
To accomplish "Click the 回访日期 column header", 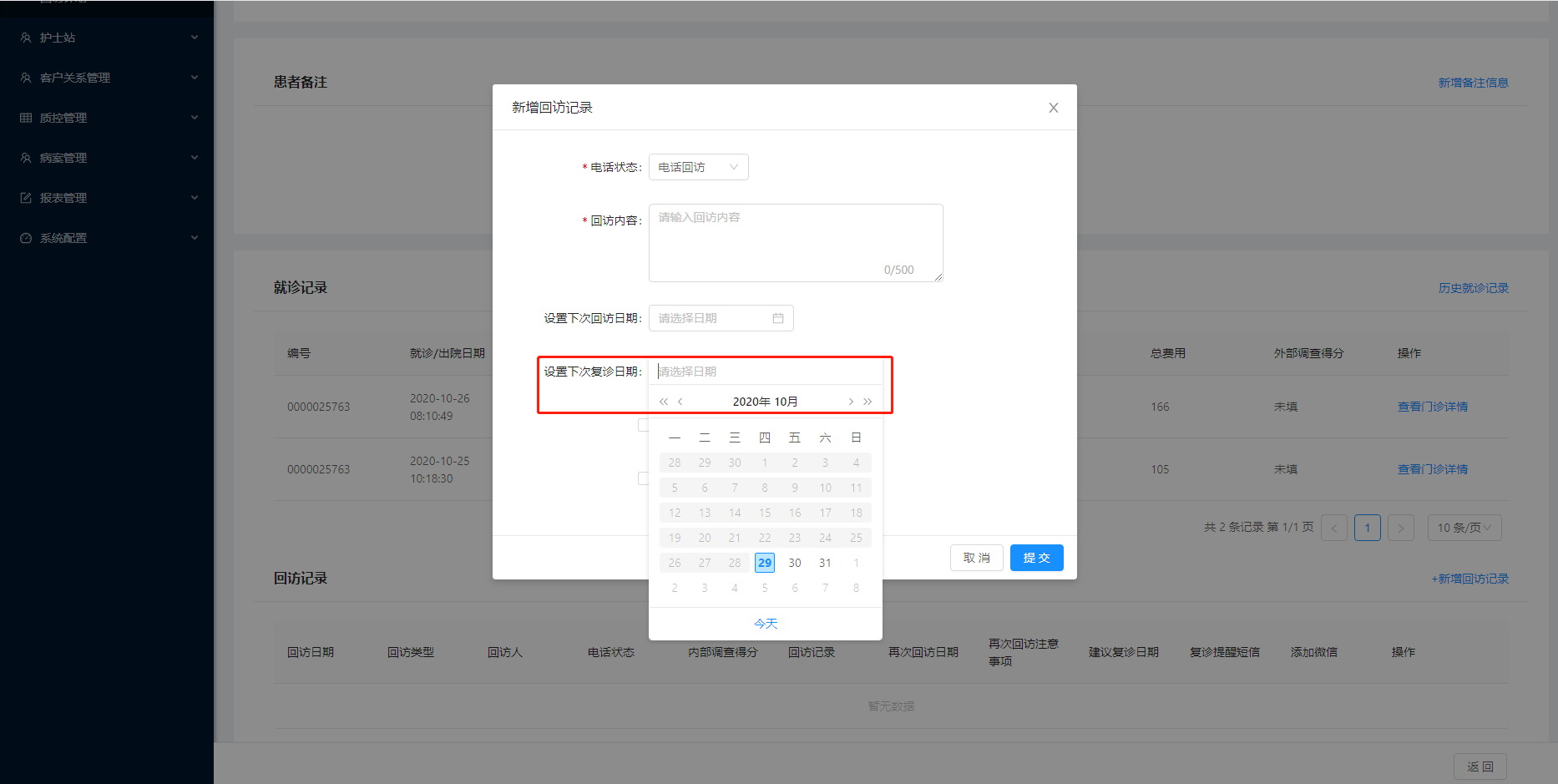I will [x=311, y=652].
